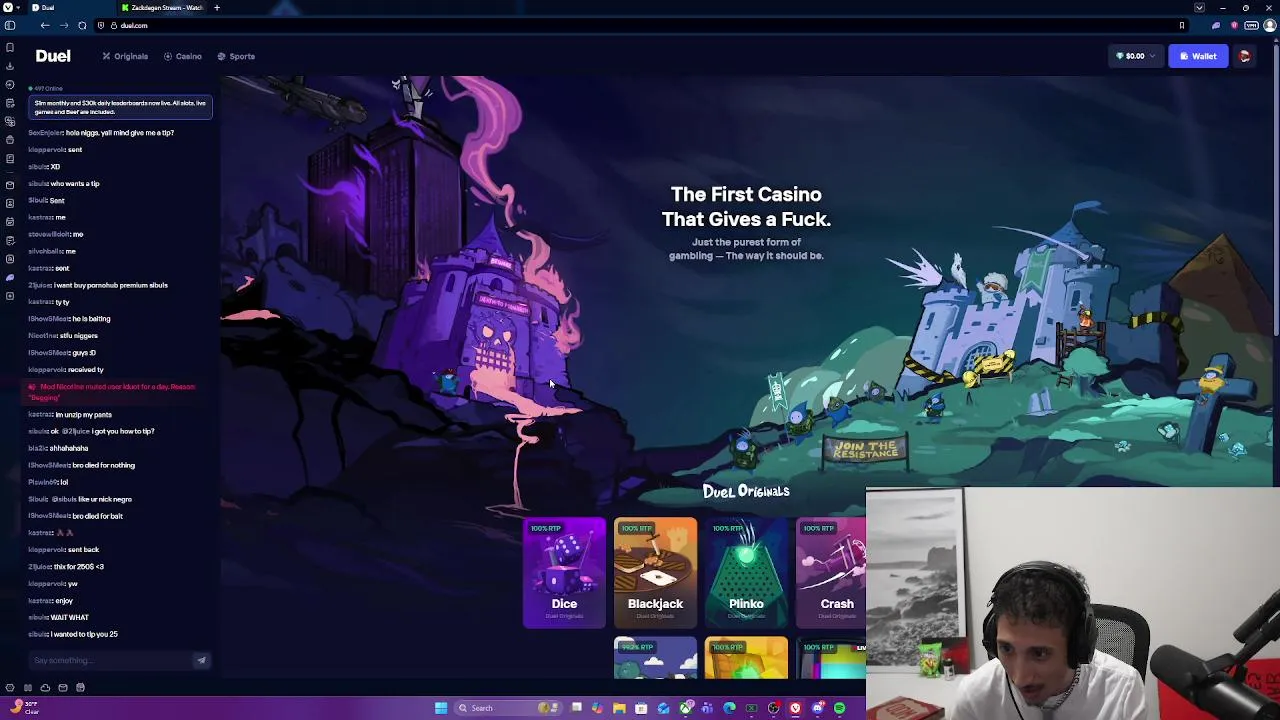
Task: Open the browser notes panel icon
Action: [x=9, y=103]
